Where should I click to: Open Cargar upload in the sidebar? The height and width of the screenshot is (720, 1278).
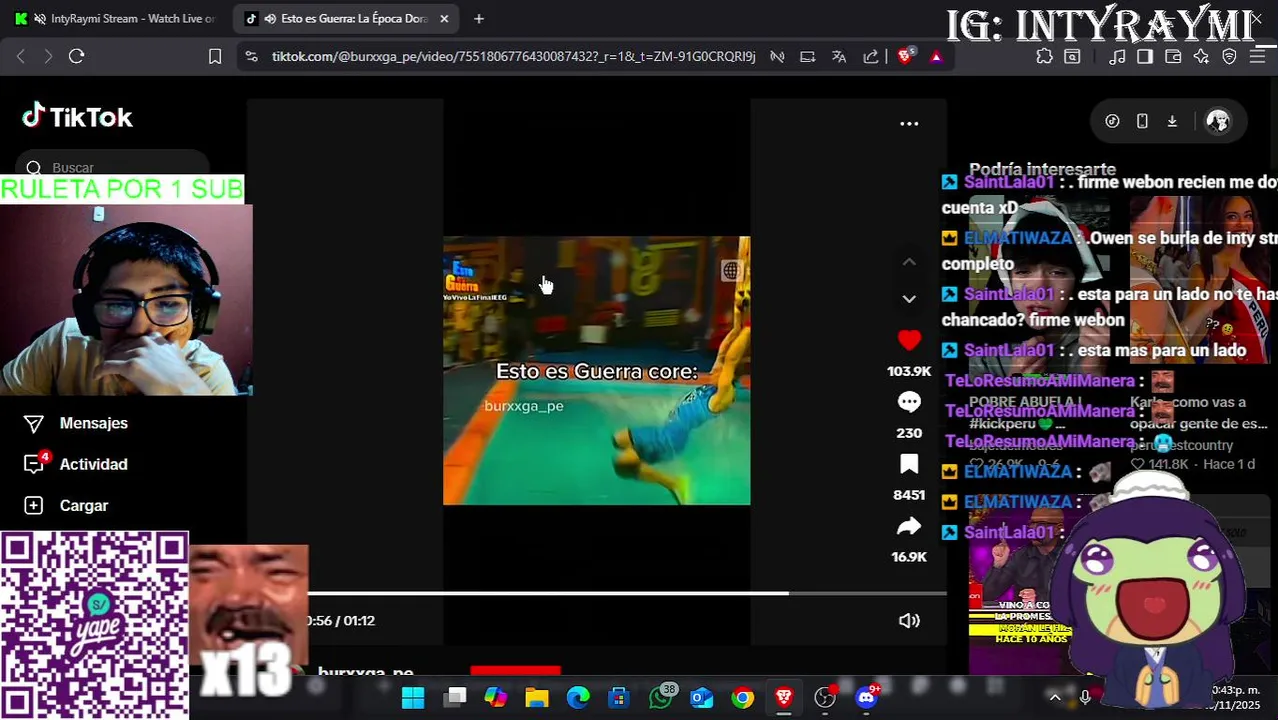click(x=66, y=506)
